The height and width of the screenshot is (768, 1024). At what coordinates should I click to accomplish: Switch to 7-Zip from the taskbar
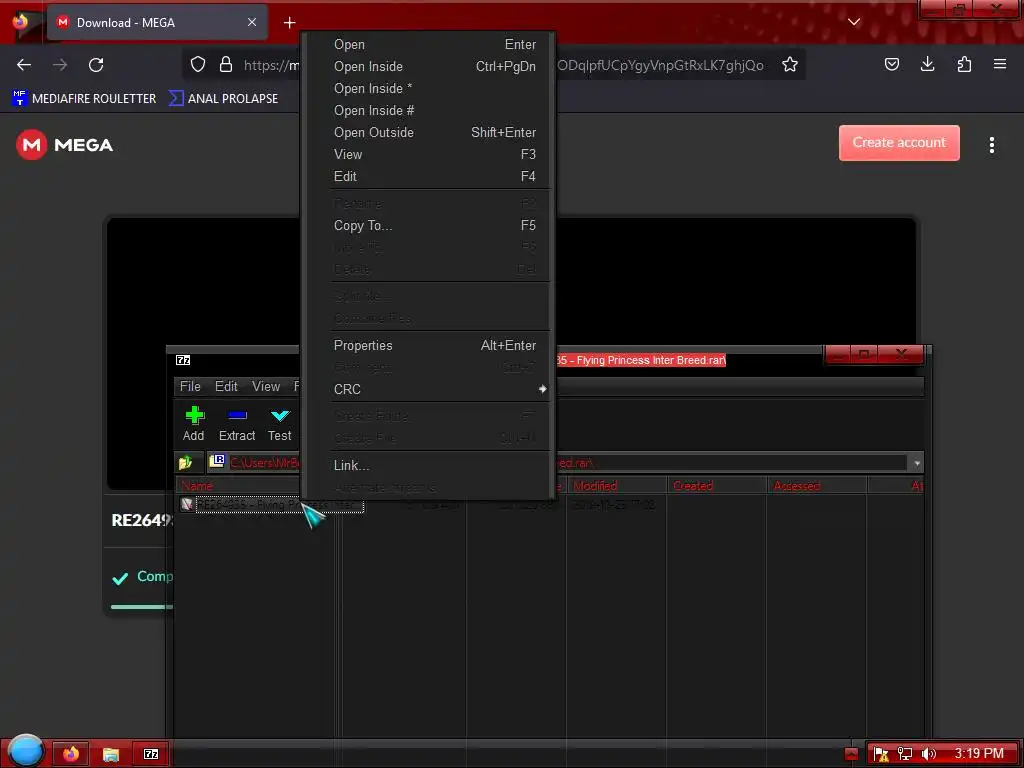pyautogui.click(x=151, y=754)
